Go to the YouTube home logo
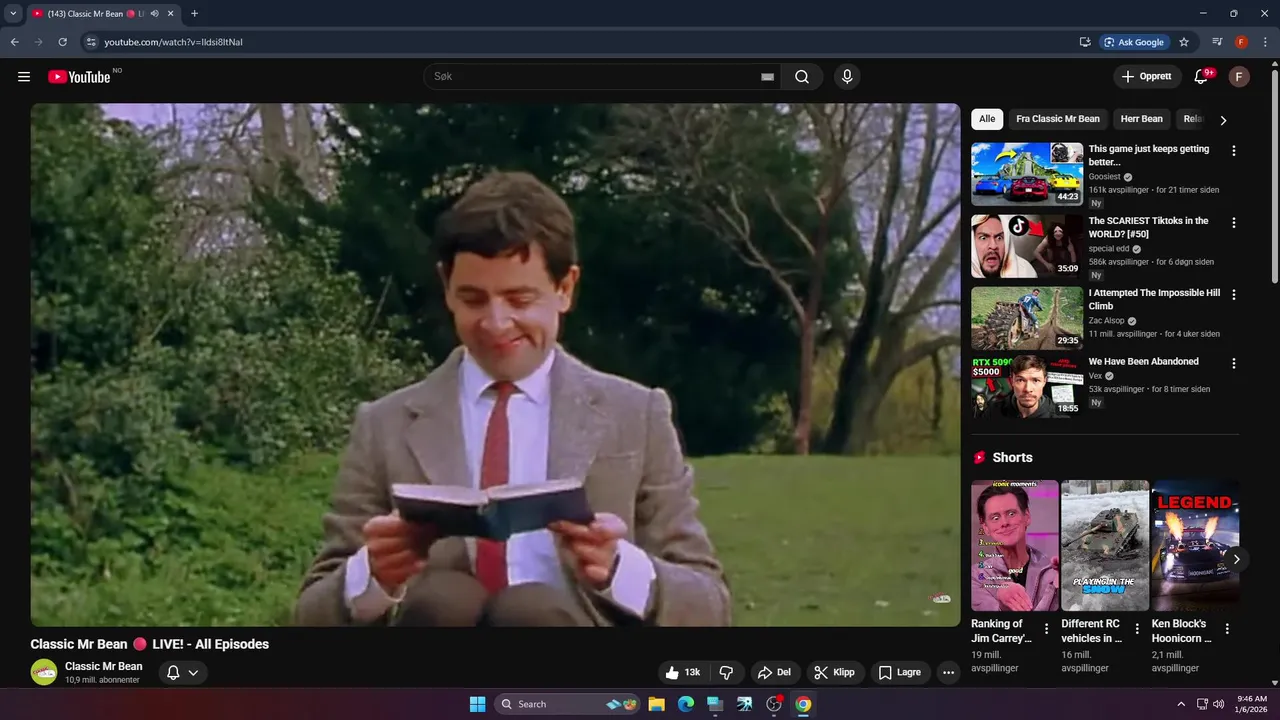Viewport: 1280px width, 720px height. pyautogui.click(x=79, y=77)
